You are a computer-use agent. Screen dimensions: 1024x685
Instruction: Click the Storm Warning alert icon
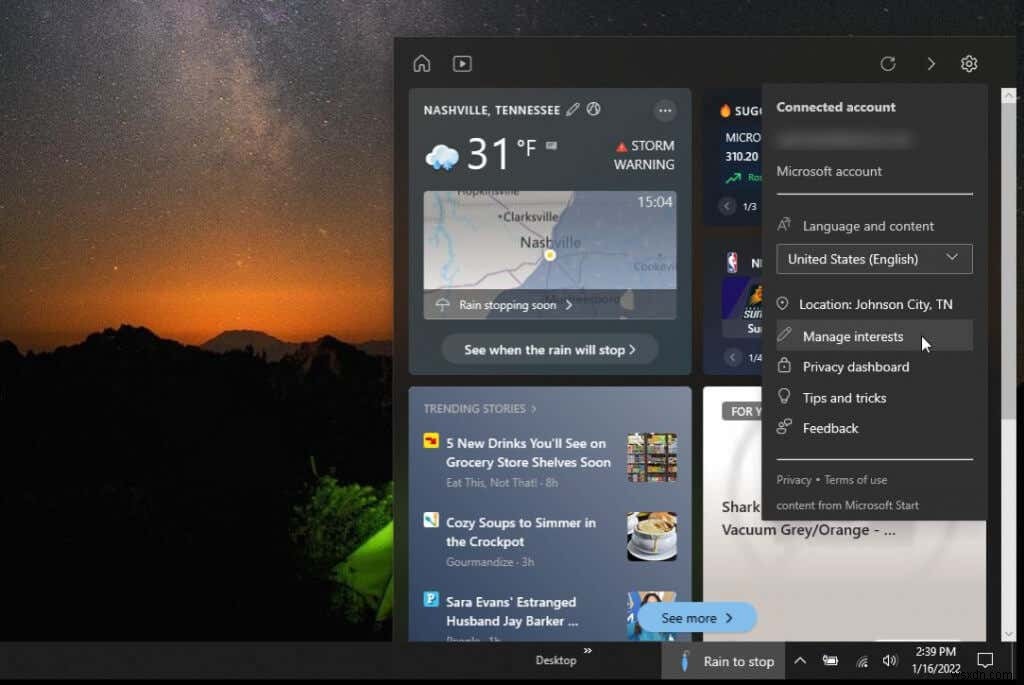[621, 145]
